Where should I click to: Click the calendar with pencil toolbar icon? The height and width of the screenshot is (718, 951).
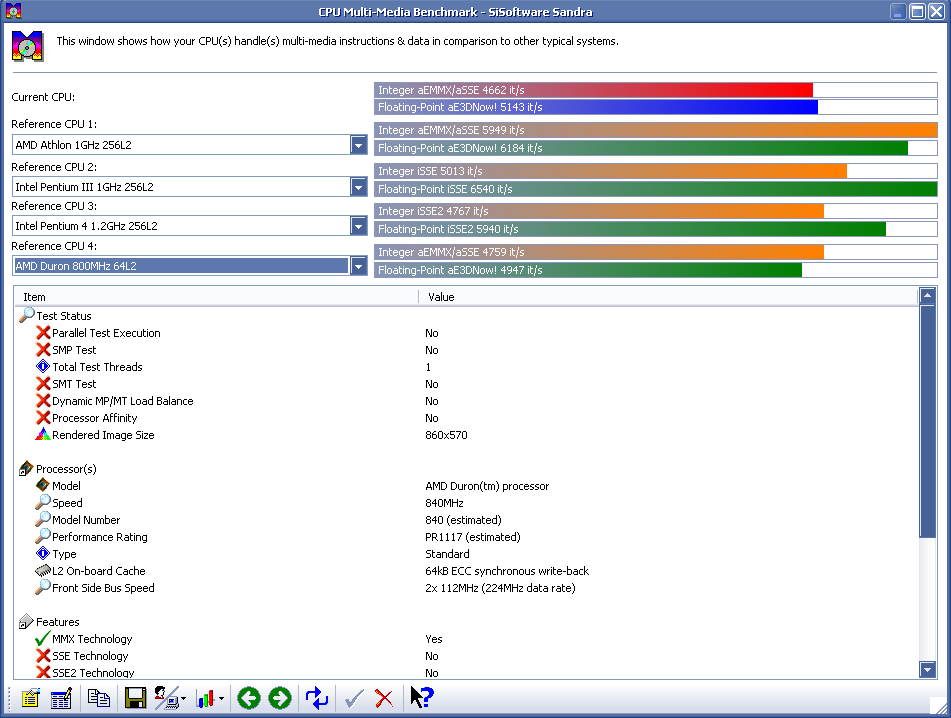tap(61, 698)
